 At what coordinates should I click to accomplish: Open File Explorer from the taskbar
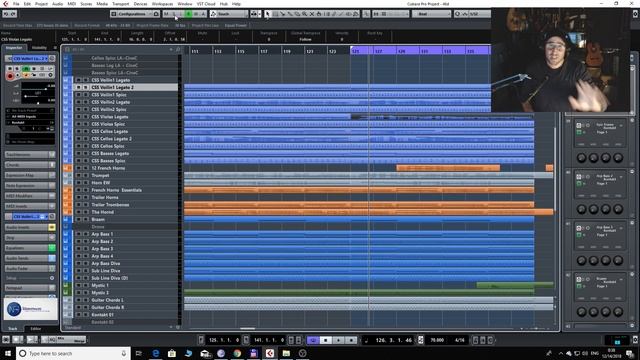point(286,353)
